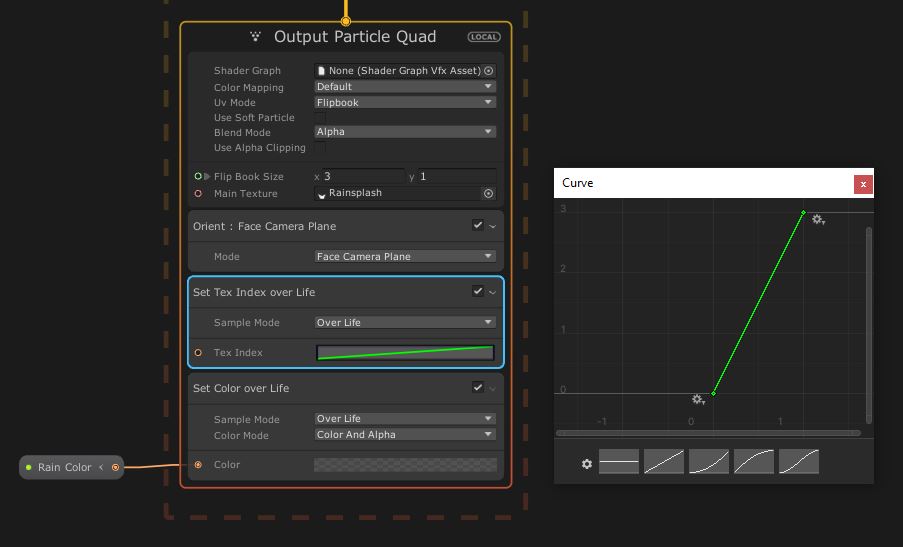Open the Blend Mode Alpha dropdown
903x547 pixels.
tap(405, 132)
